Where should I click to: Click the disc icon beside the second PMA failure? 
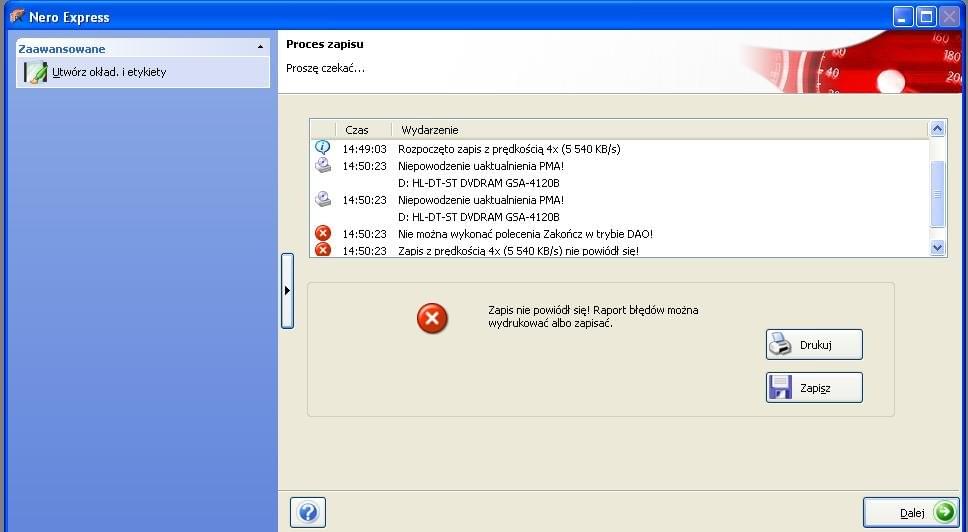323,199
